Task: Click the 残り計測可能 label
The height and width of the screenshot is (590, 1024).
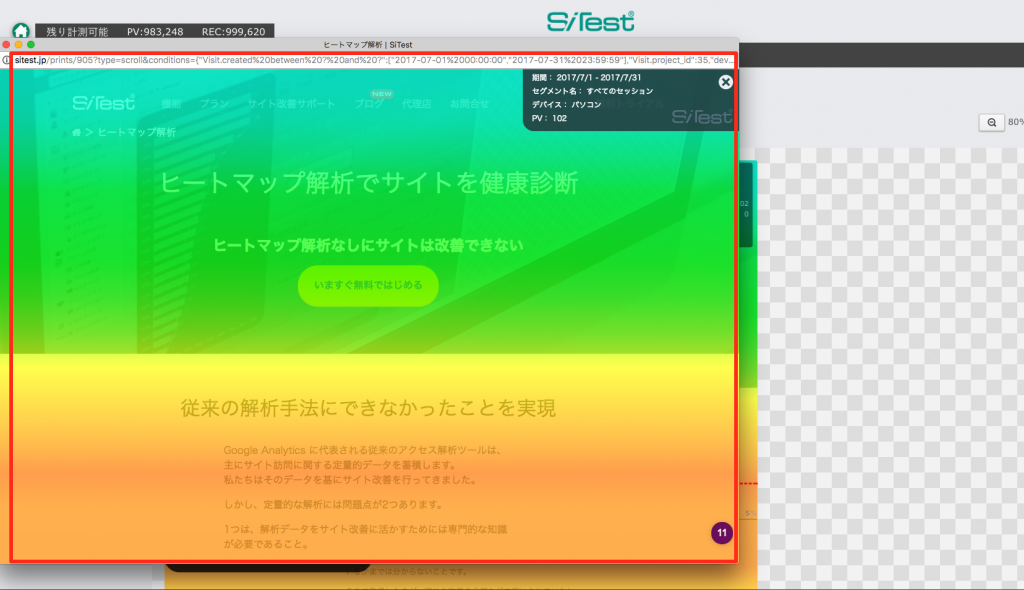Action: 77,31
